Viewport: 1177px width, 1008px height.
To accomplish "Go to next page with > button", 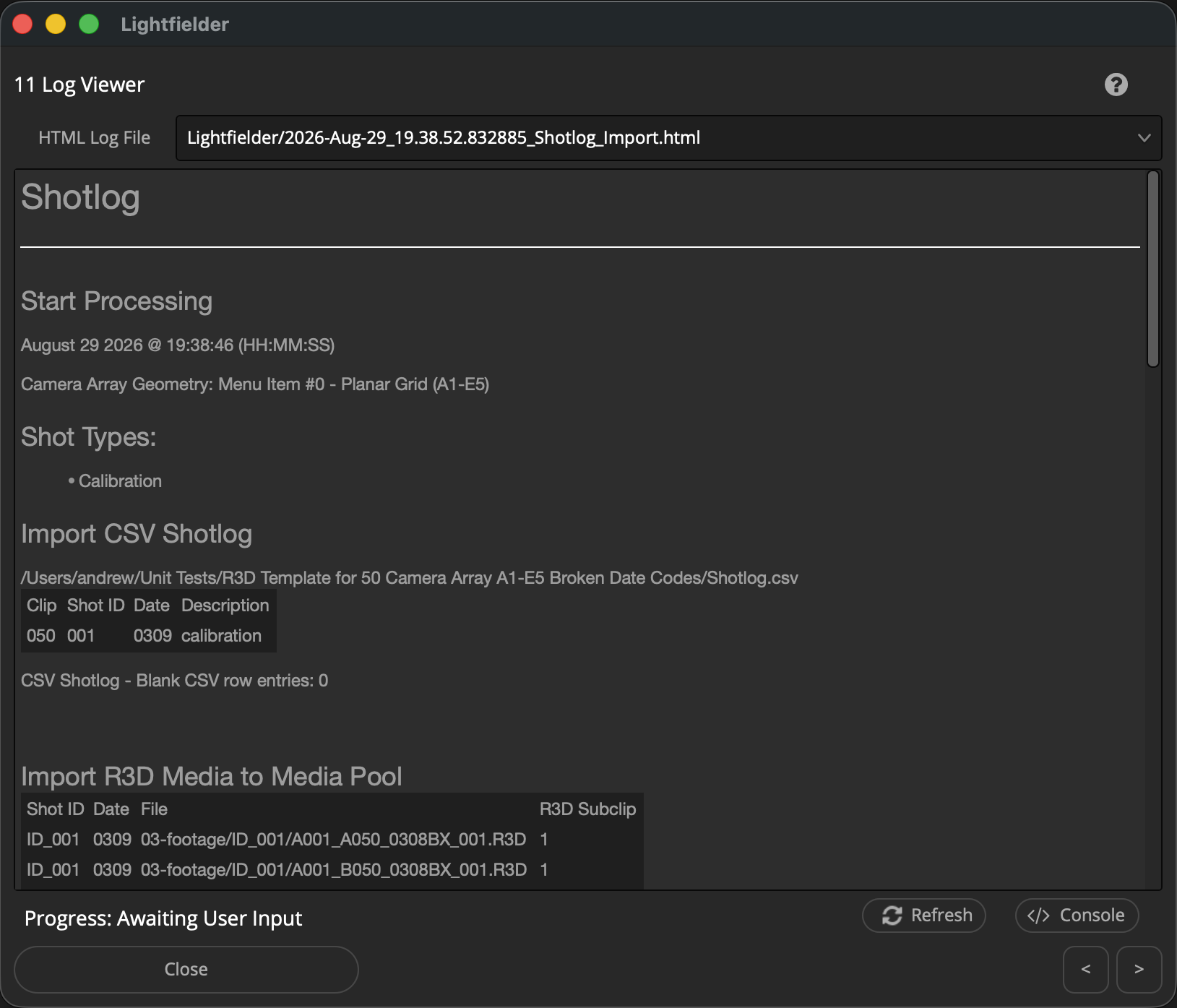I will pyautogui.click(x=1139, y=970).
